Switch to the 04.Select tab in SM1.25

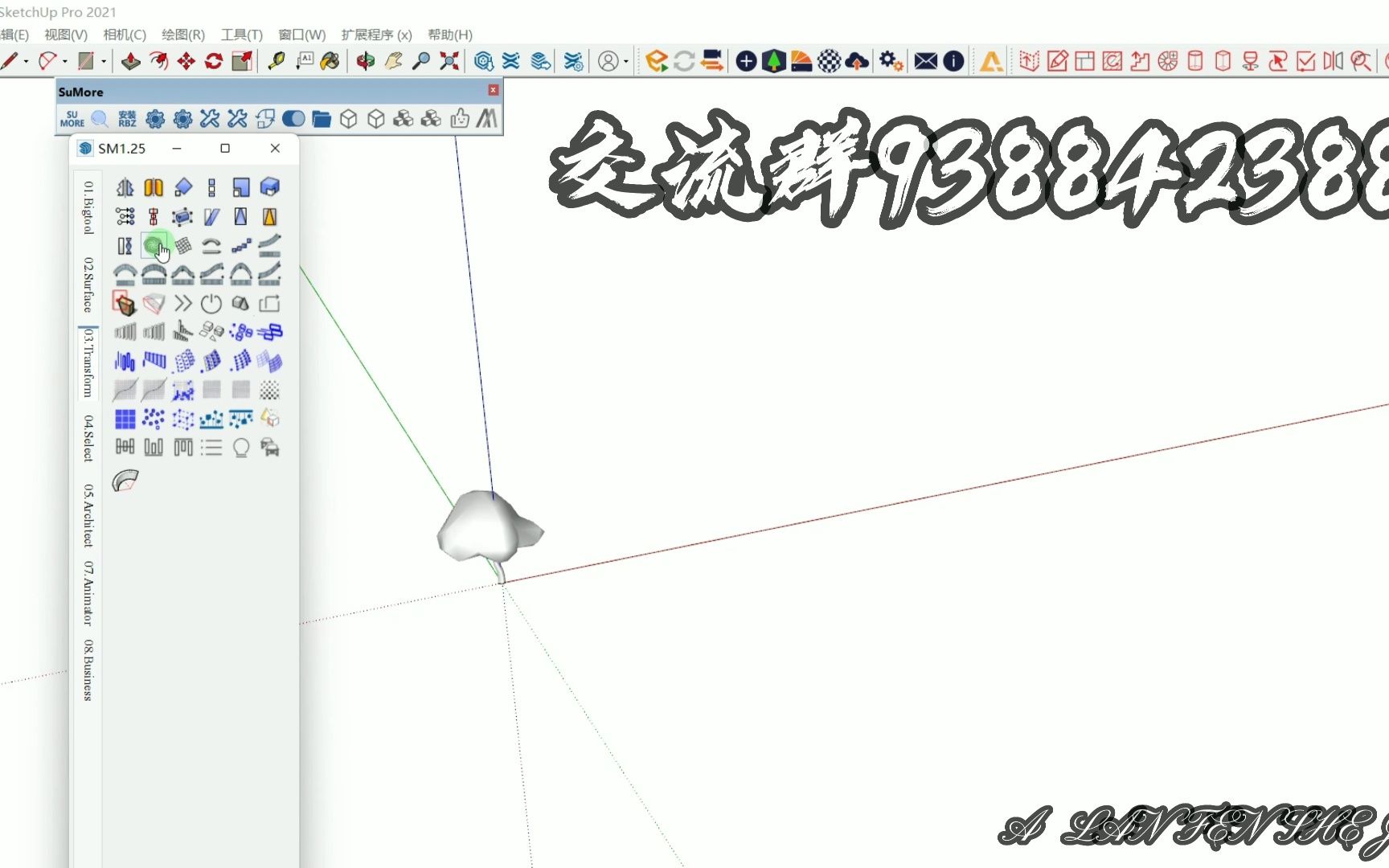coord(87,438)
